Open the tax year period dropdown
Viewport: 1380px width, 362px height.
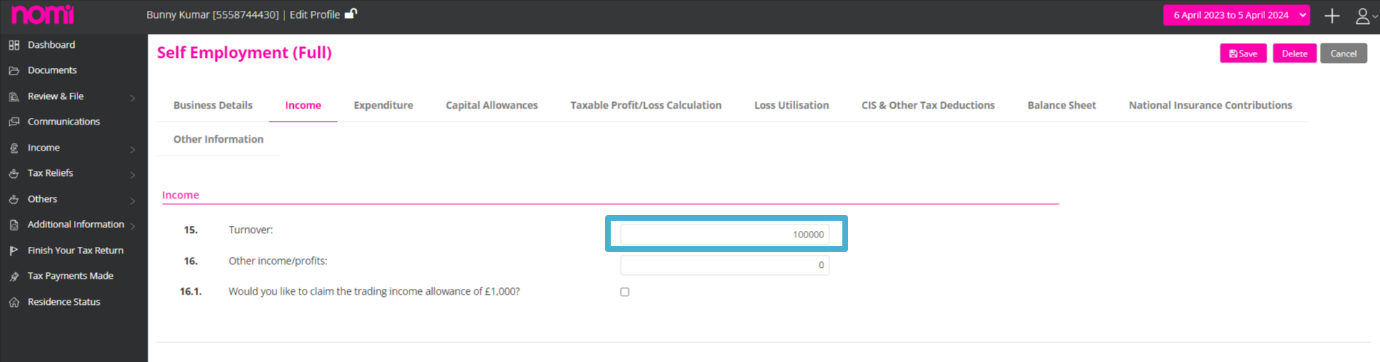tap(1236, 15)
